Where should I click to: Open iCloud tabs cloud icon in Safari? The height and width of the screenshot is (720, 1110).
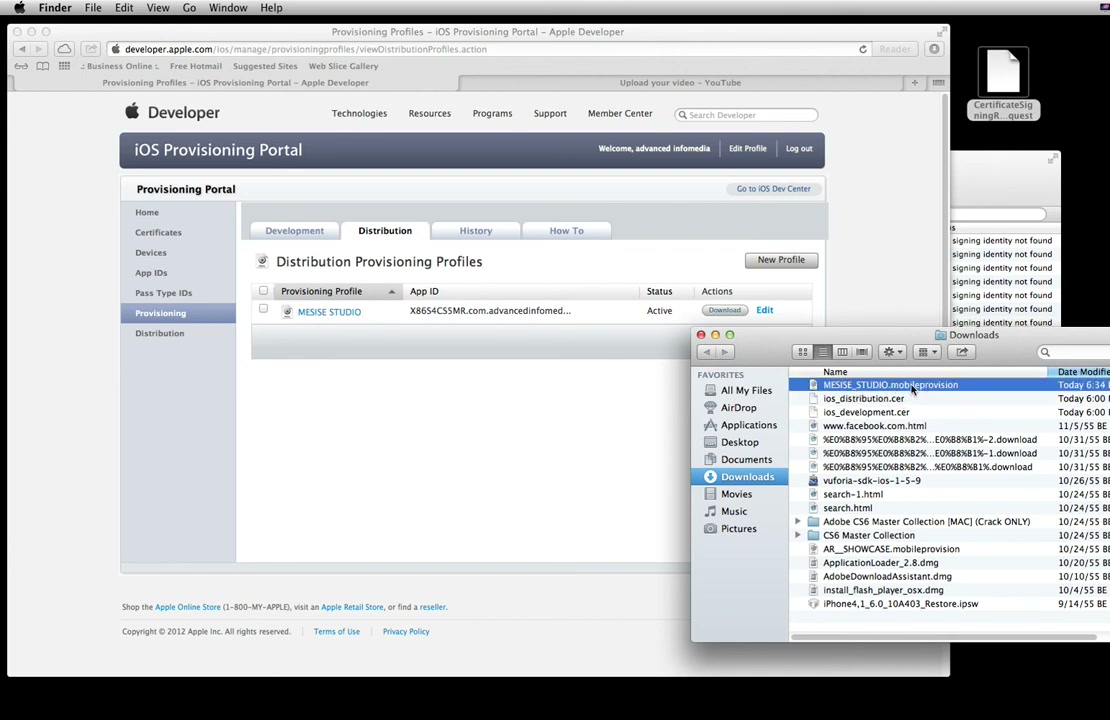click(64, 49)
